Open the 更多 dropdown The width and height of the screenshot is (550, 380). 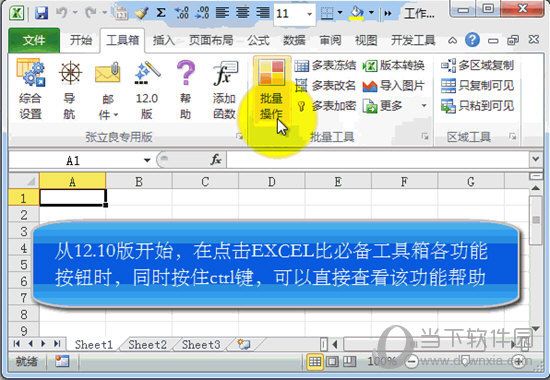(395, 106)
